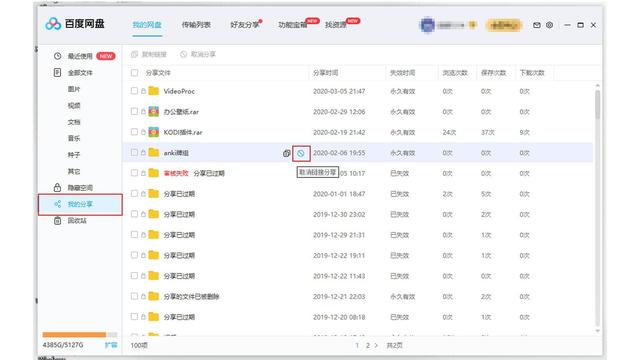This screenshot has width=640, height=360.
Task: Click folder icon of the 审核失败 row
Action: (153, 173)
